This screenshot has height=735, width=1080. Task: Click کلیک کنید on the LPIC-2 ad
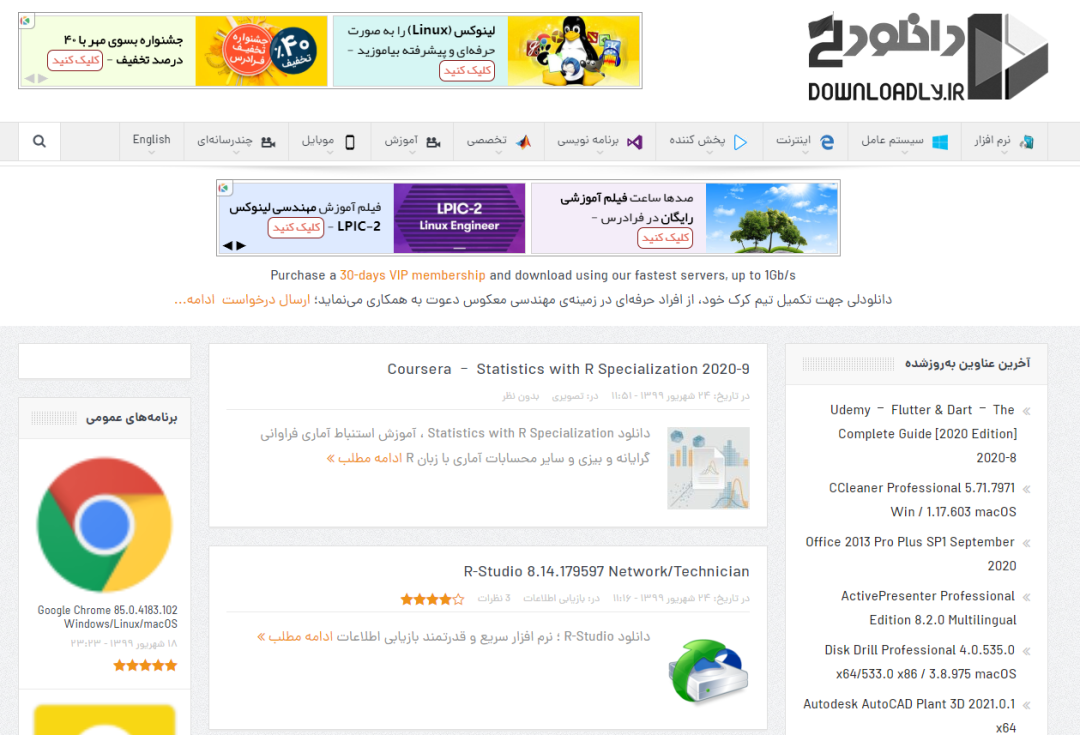(x=295, y=227)
